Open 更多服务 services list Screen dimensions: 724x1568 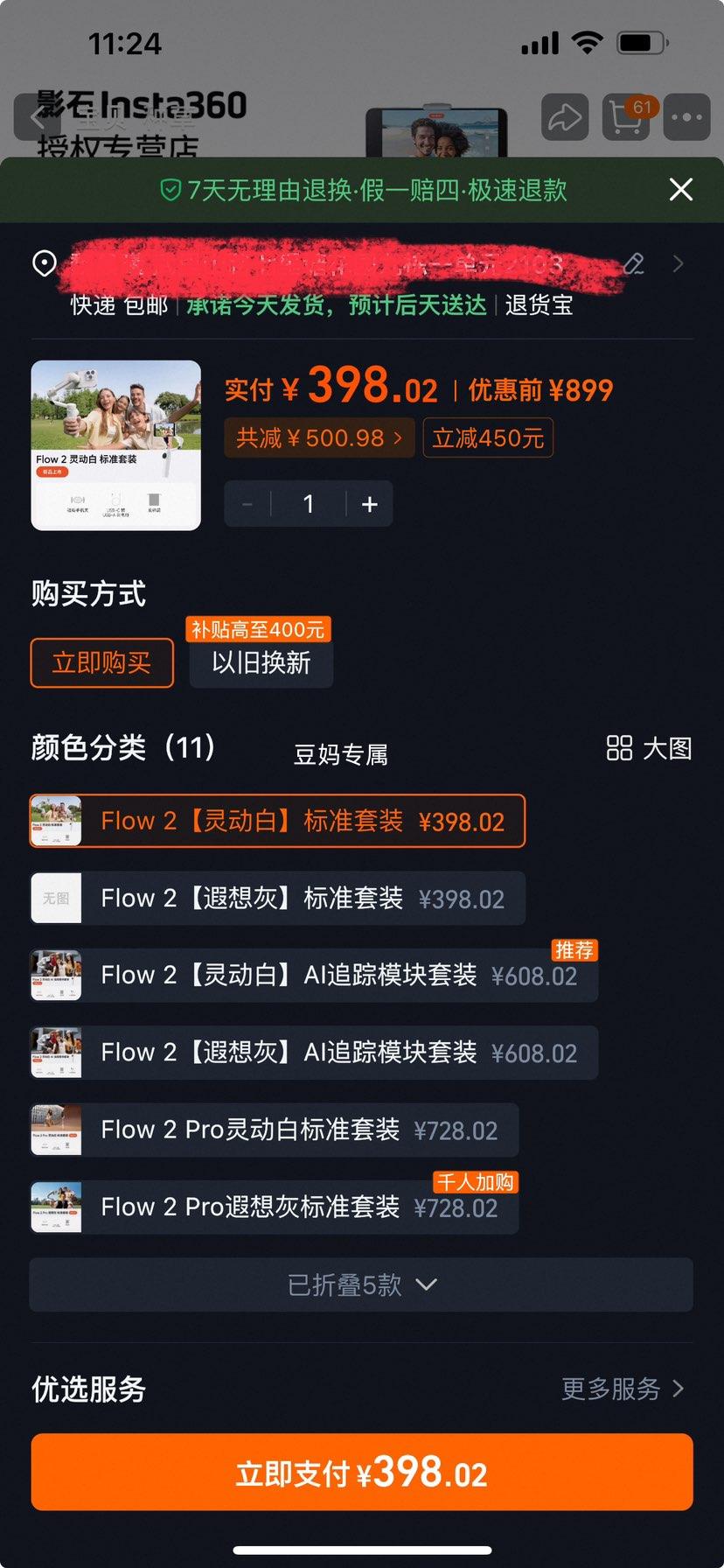tap(622, 1389)
